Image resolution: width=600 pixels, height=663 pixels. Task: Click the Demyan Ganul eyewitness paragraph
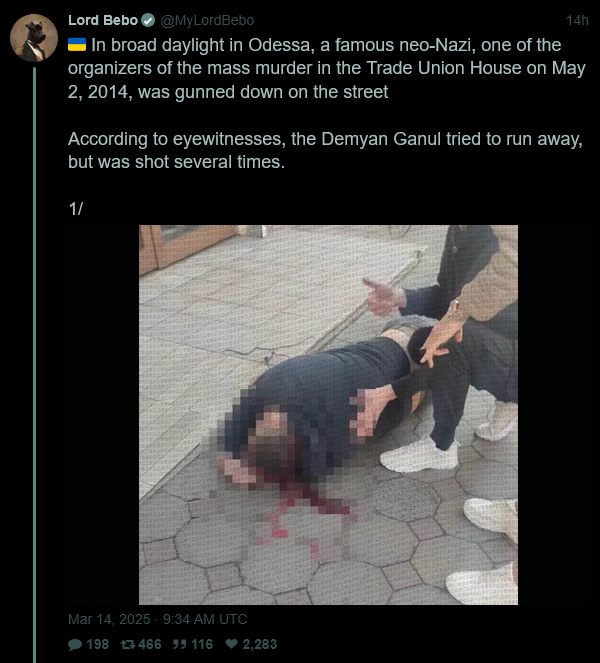(325, 151)
